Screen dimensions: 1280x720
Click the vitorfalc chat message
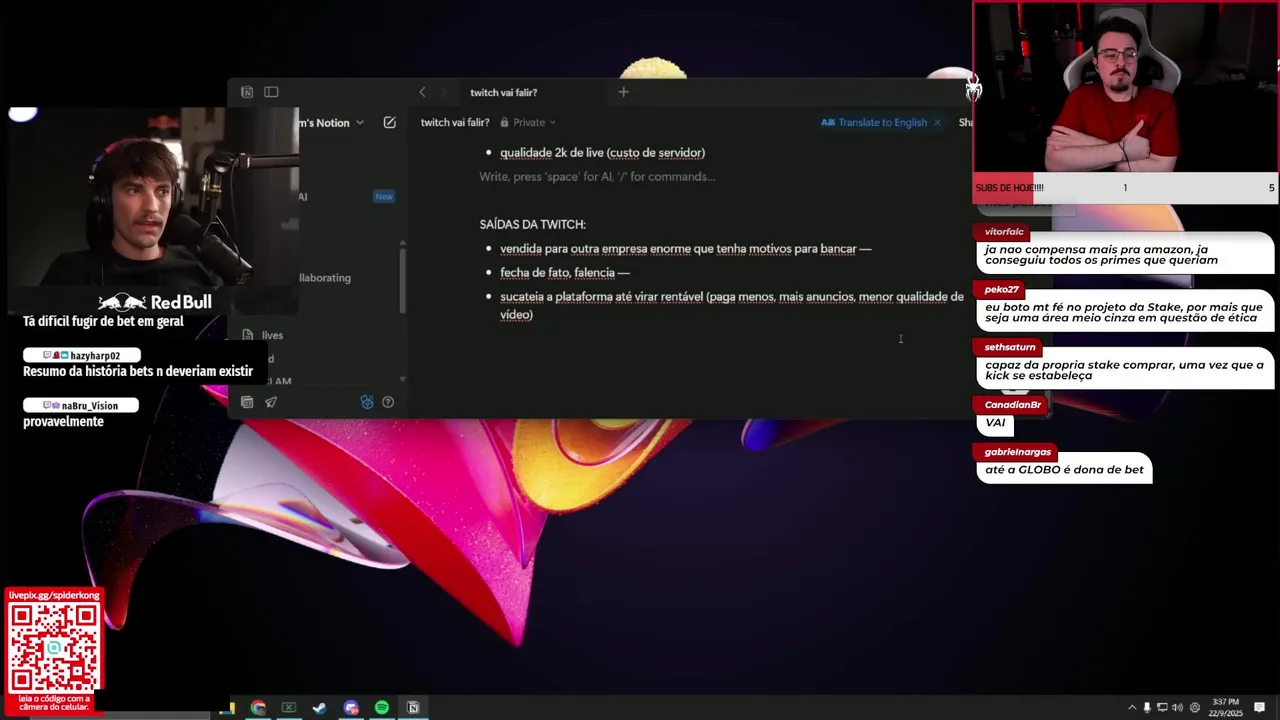(1124, 254)
